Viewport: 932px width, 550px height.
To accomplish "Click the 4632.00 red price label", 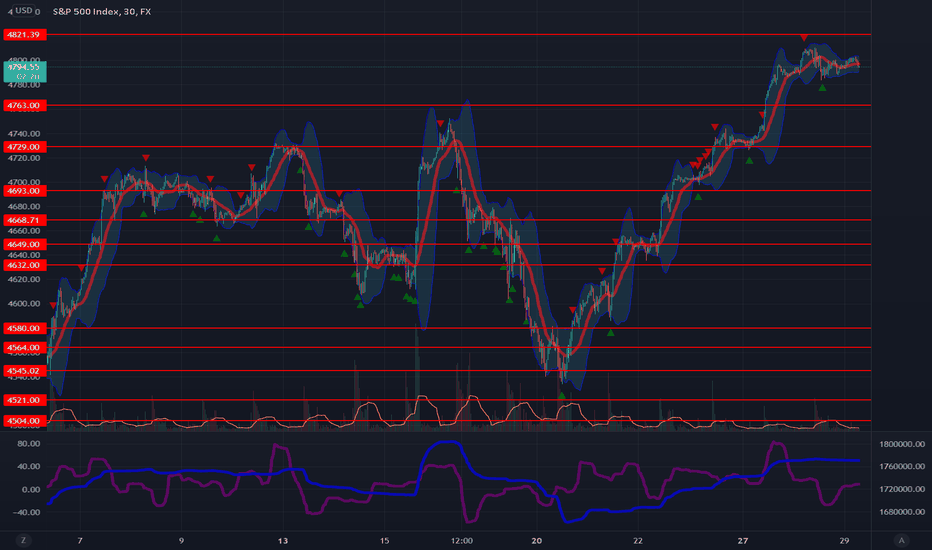I will (x=24, y=265).
